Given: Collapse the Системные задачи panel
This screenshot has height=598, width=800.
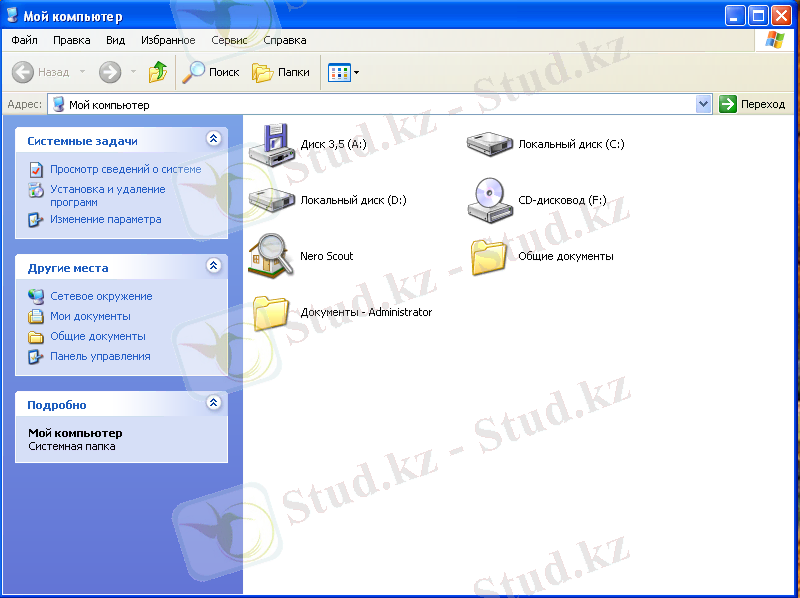Looking at the screenshot, I should (x=213, y=140).
